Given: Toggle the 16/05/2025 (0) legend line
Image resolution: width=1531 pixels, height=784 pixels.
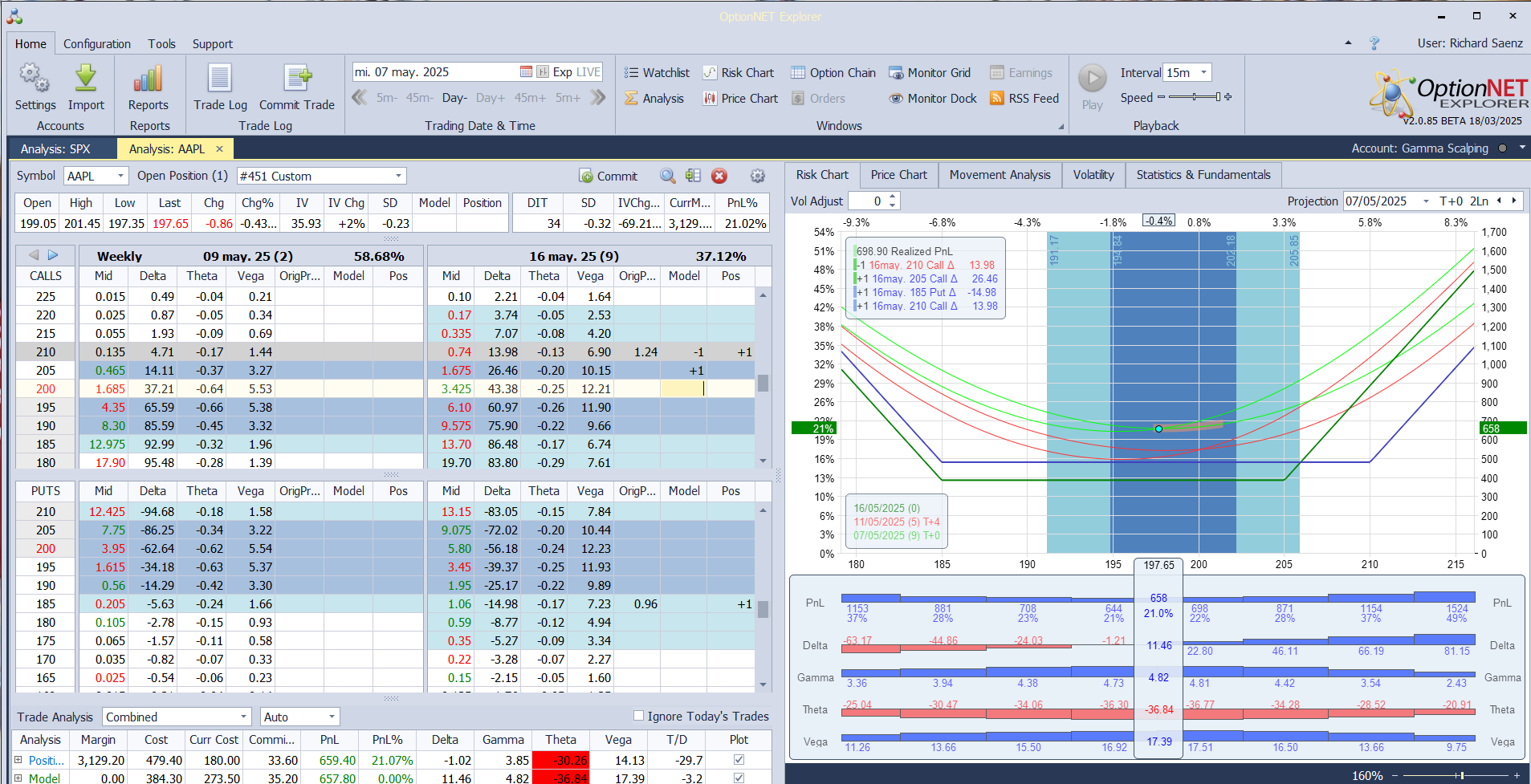Looking at the screenshot, I should pos(886,508).
